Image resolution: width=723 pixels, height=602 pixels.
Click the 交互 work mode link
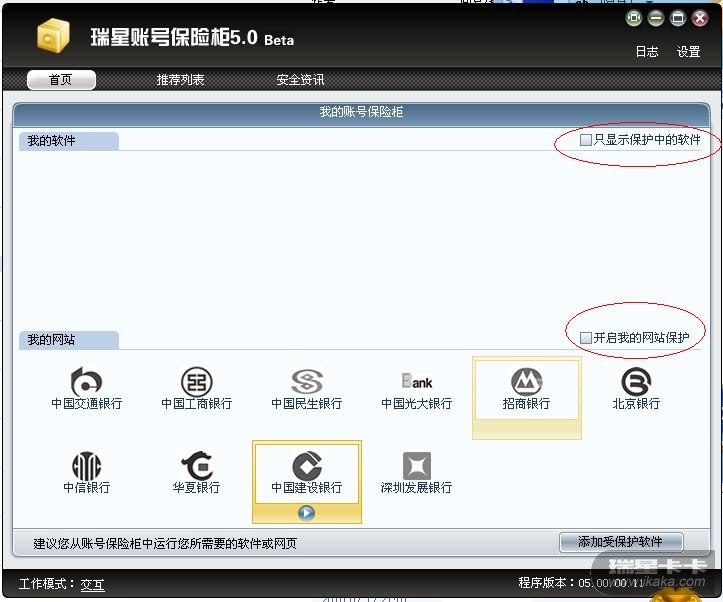92,584
